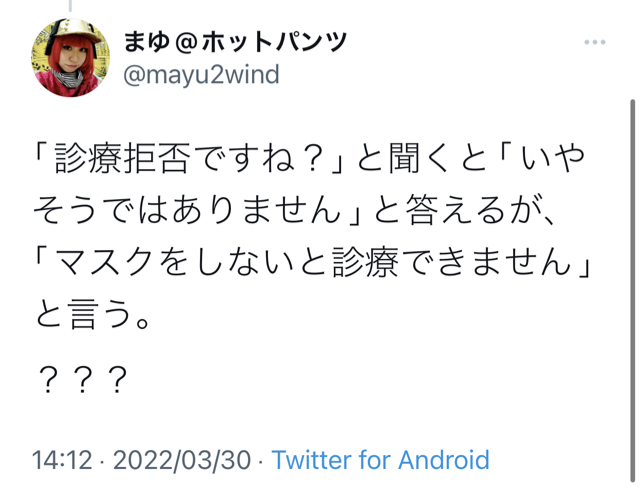Screen dimensions: 640x495
Task: Select the thread connector line above the avatar
Action: click(70, 6)
